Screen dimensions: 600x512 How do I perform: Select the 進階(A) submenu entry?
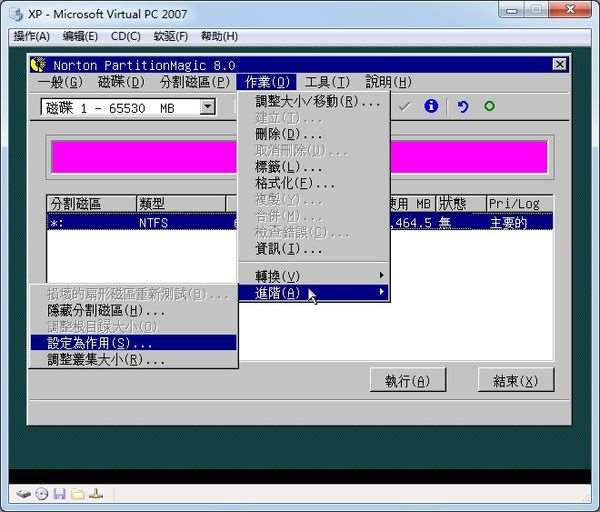coord(314,293)
